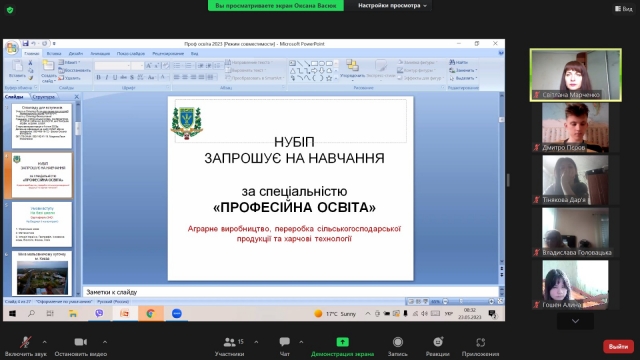Switch to Структура outline tab
This screenshot has width=640, height=360.
tap(44, 97)
